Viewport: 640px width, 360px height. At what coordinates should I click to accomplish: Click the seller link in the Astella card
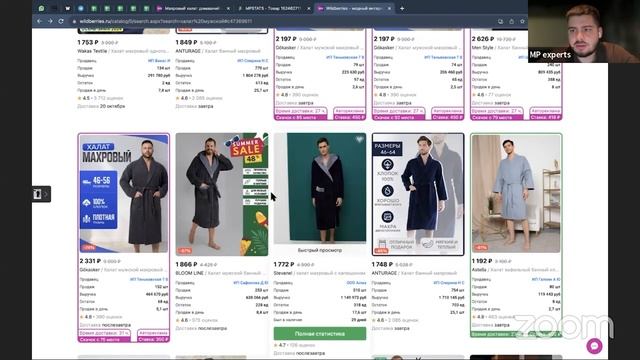tap(546, 279)
